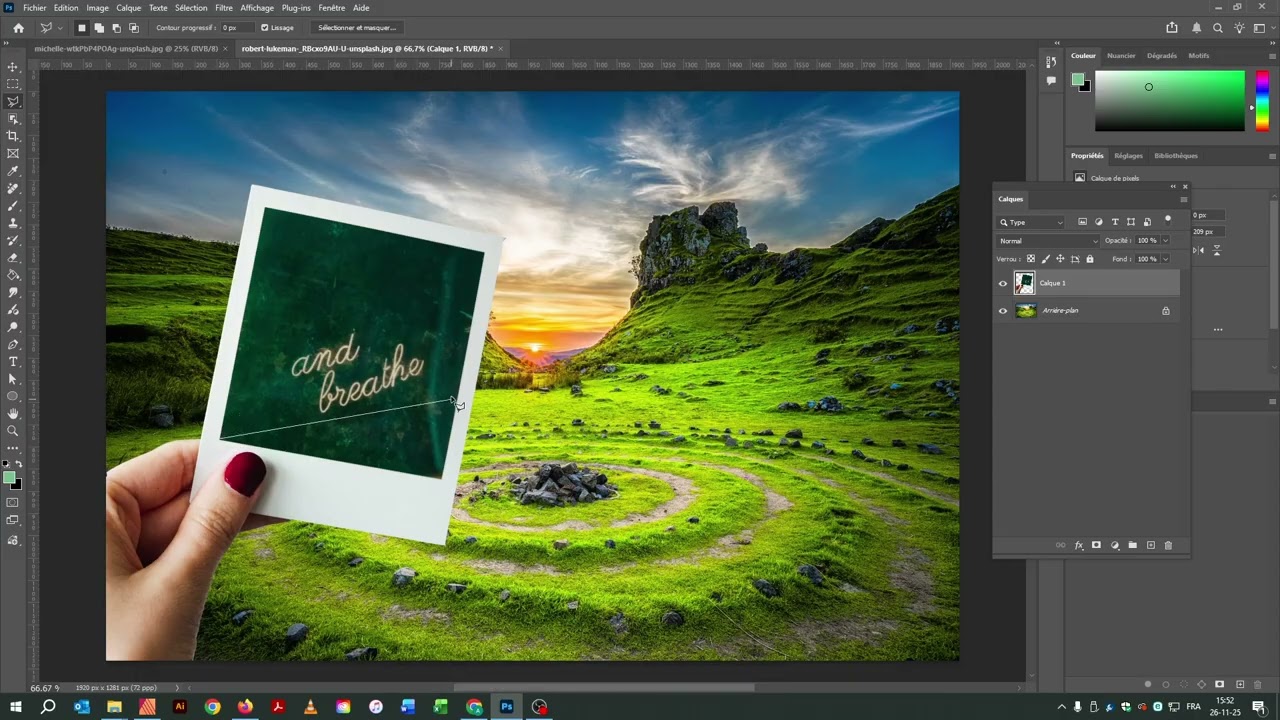Toggle pixel layer filter icon
Viewport: 1280px width, 720px height.
click(1082, 222)
